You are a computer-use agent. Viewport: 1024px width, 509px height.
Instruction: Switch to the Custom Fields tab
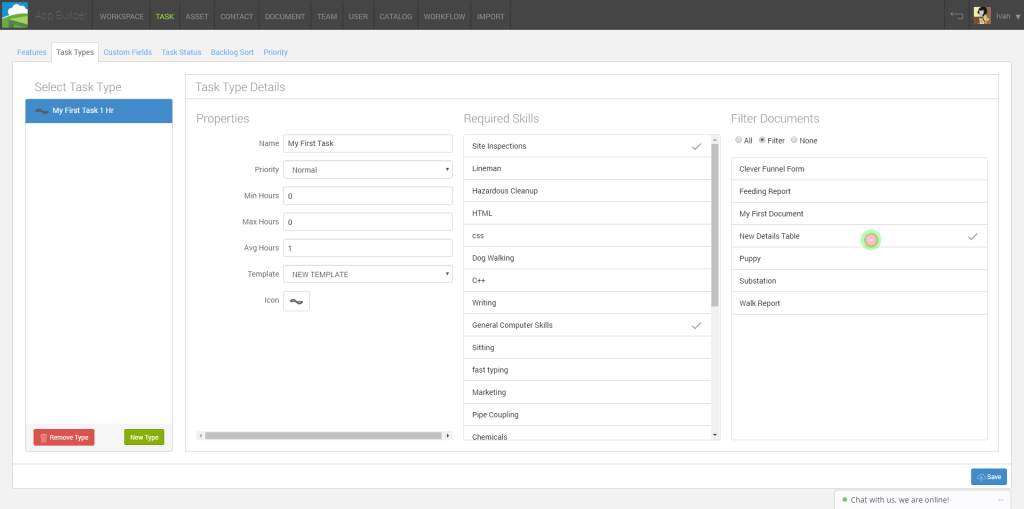click(x=127, y=52)
